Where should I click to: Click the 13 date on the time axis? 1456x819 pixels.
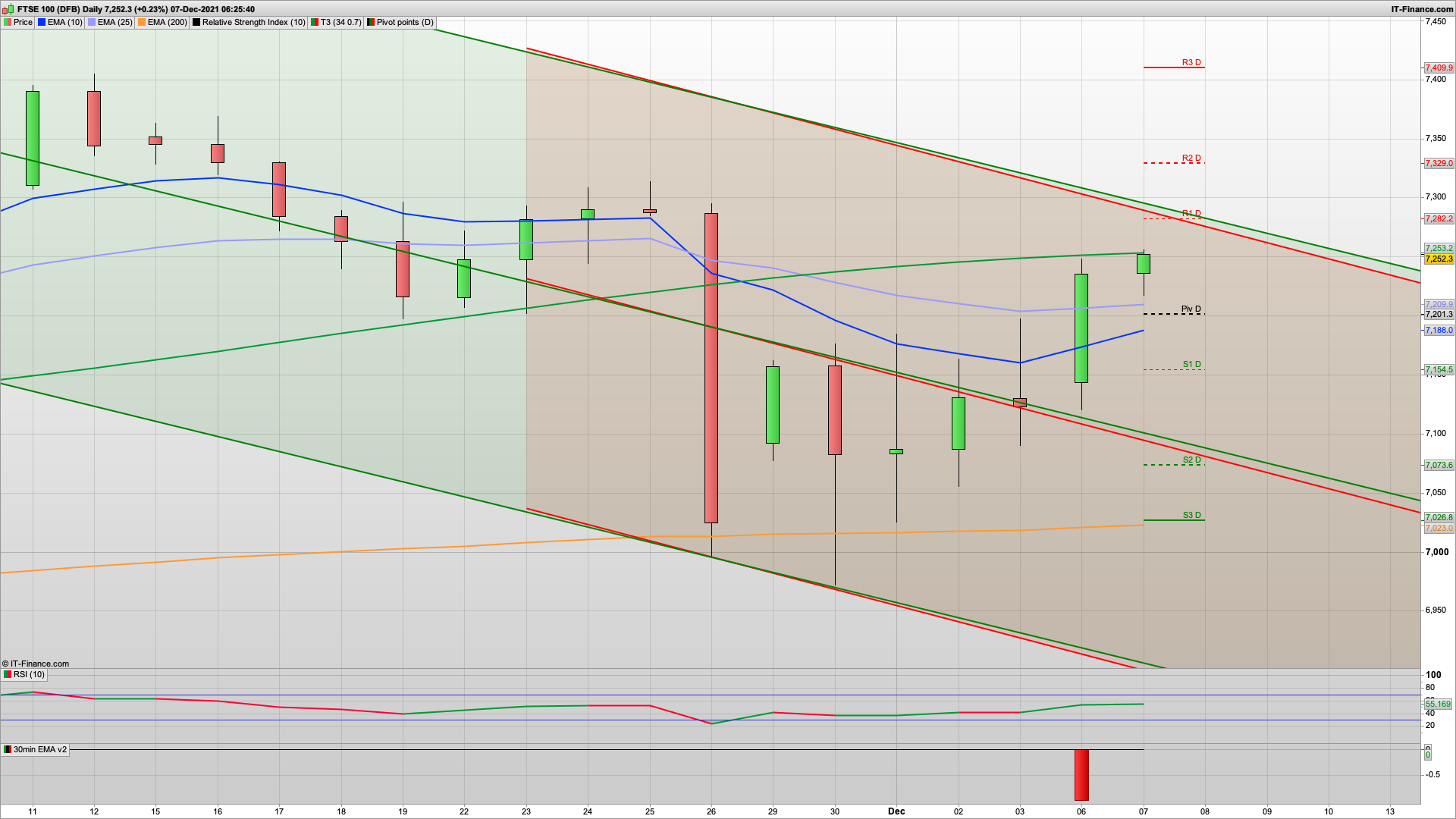pos(1390,811)
